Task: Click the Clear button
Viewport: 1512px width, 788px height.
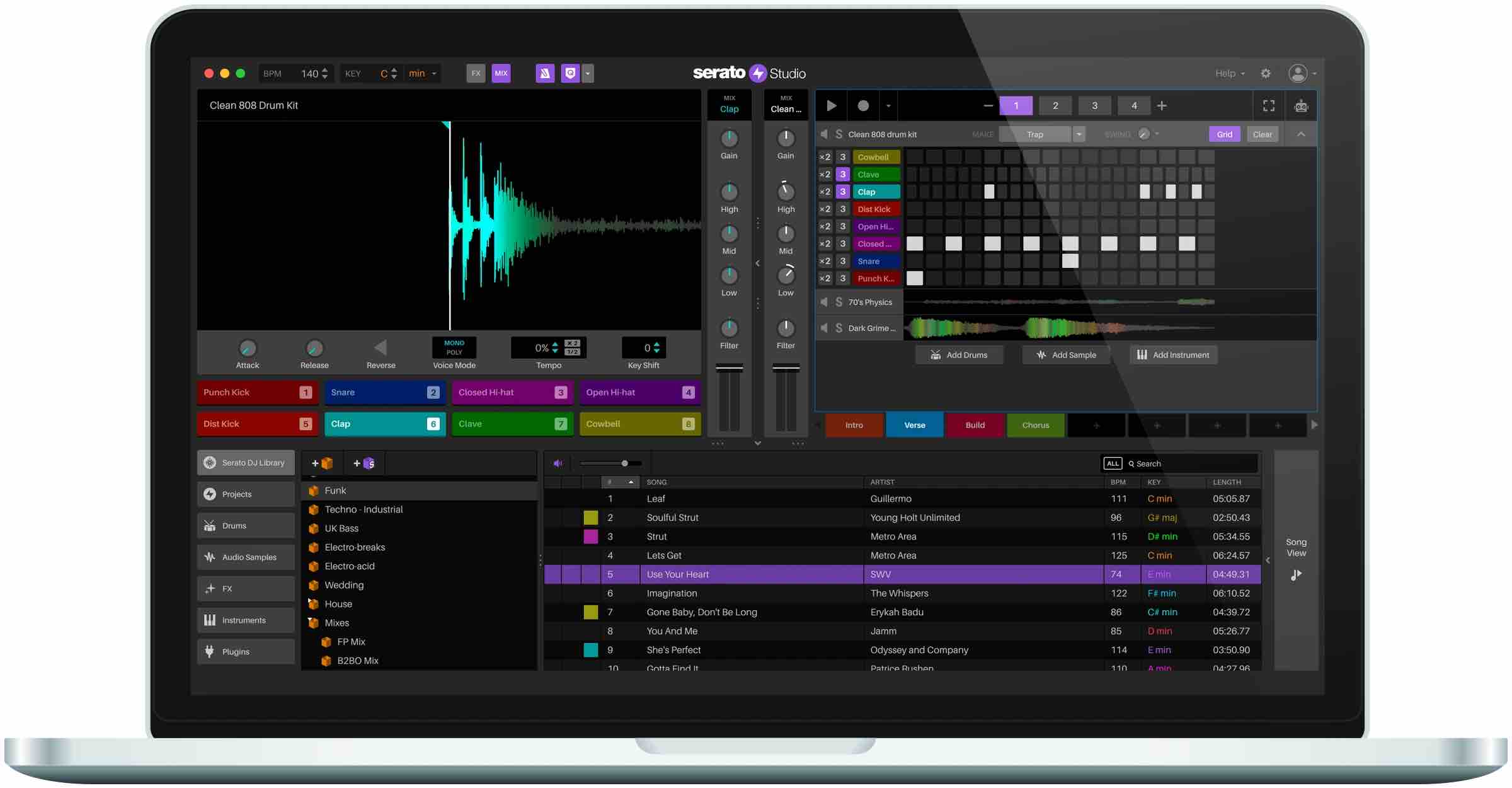Action: coord(1262,134)
